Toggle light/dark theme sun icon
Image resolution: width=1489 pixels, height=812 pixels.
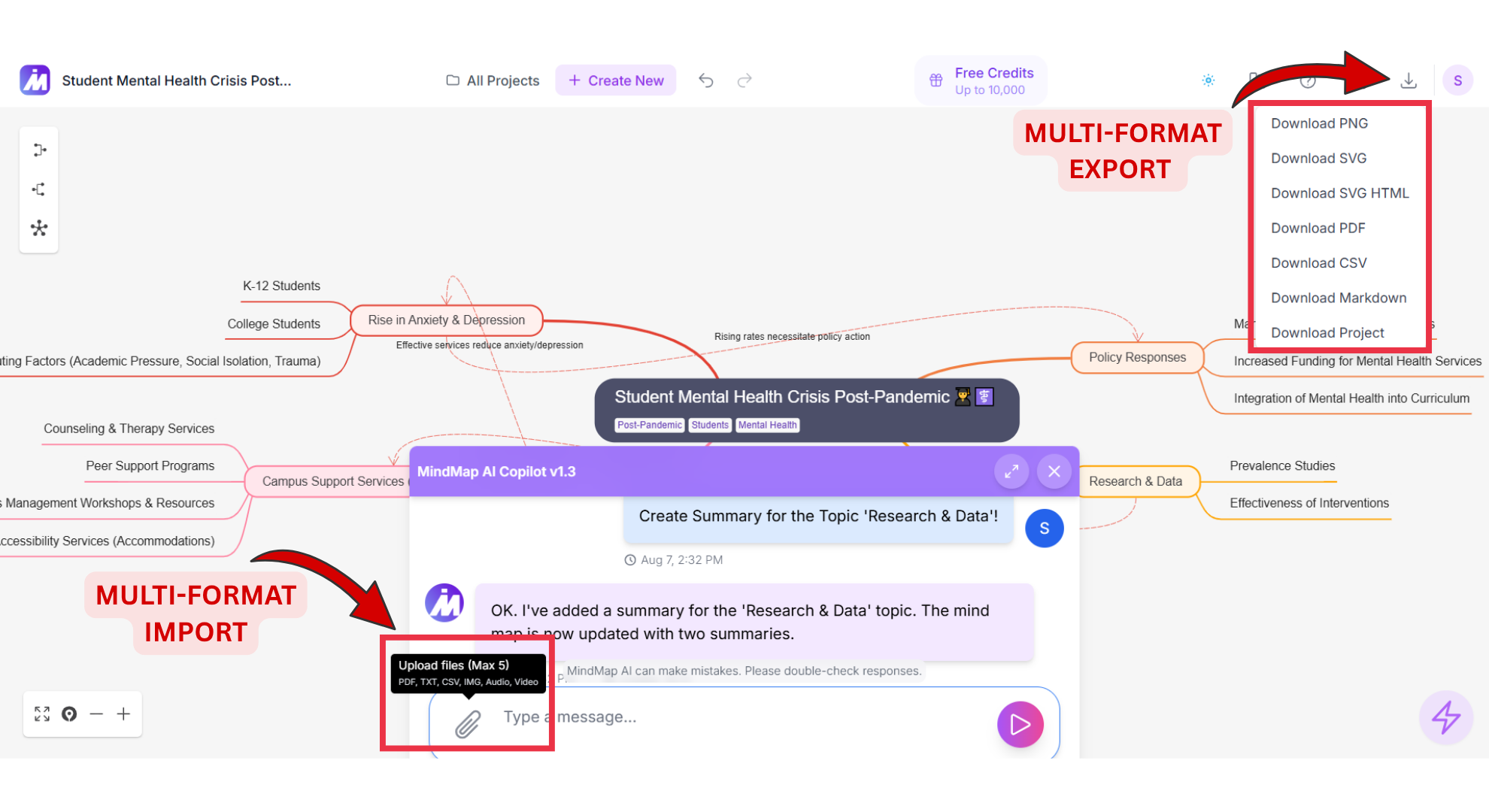(x=1208, y=80)
